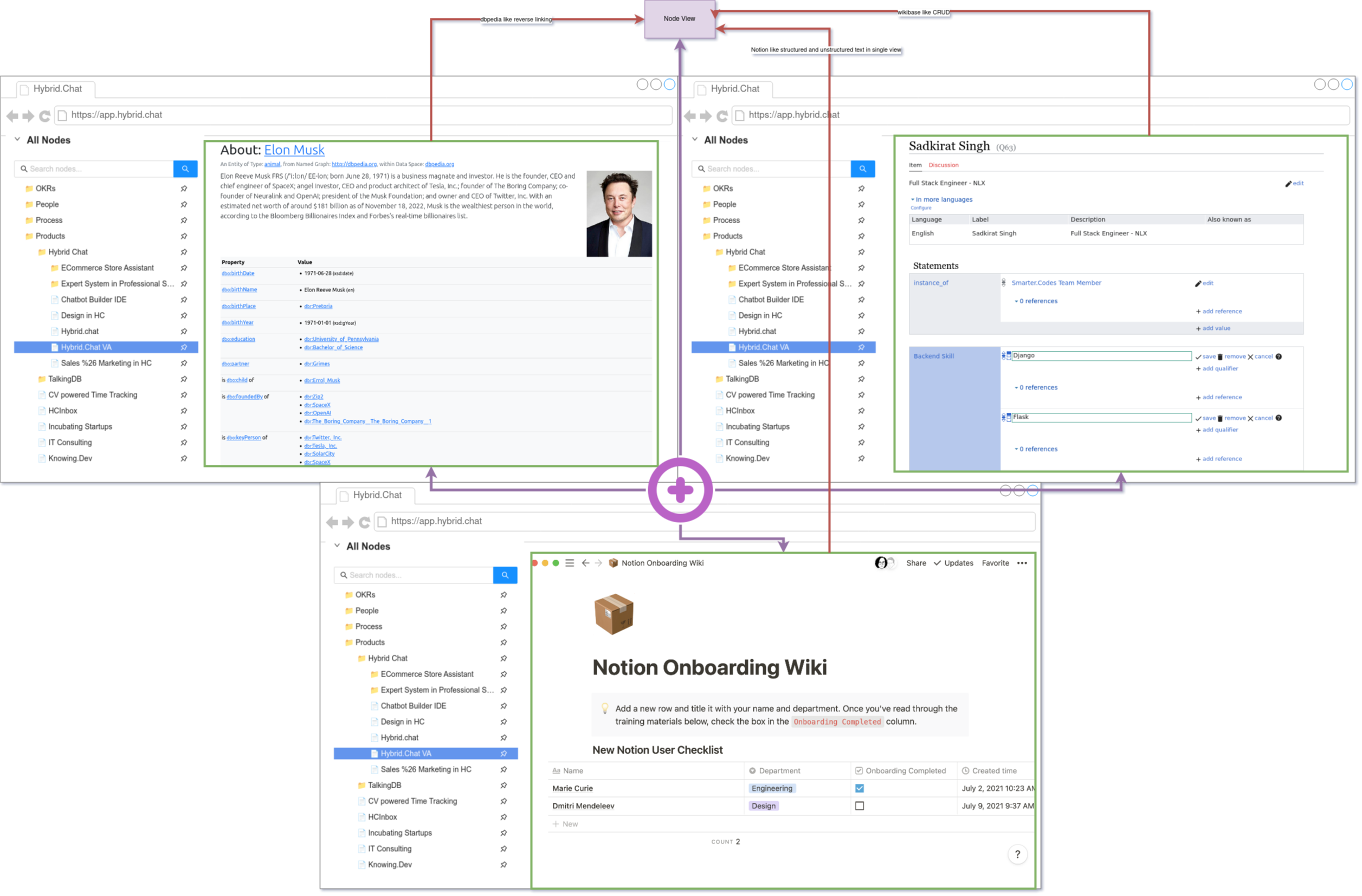The width and height of the screenshot is (1362, 896).
Task: Click Notion user avatar icon
Action: click(x=882, y=563)
